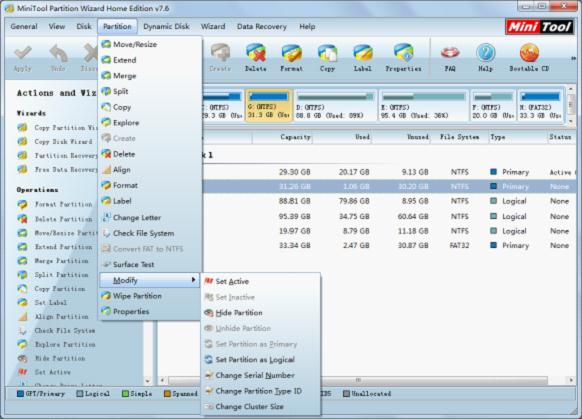Open the Properties toolbar icon
582x419 pixels.
click(403, 58)
